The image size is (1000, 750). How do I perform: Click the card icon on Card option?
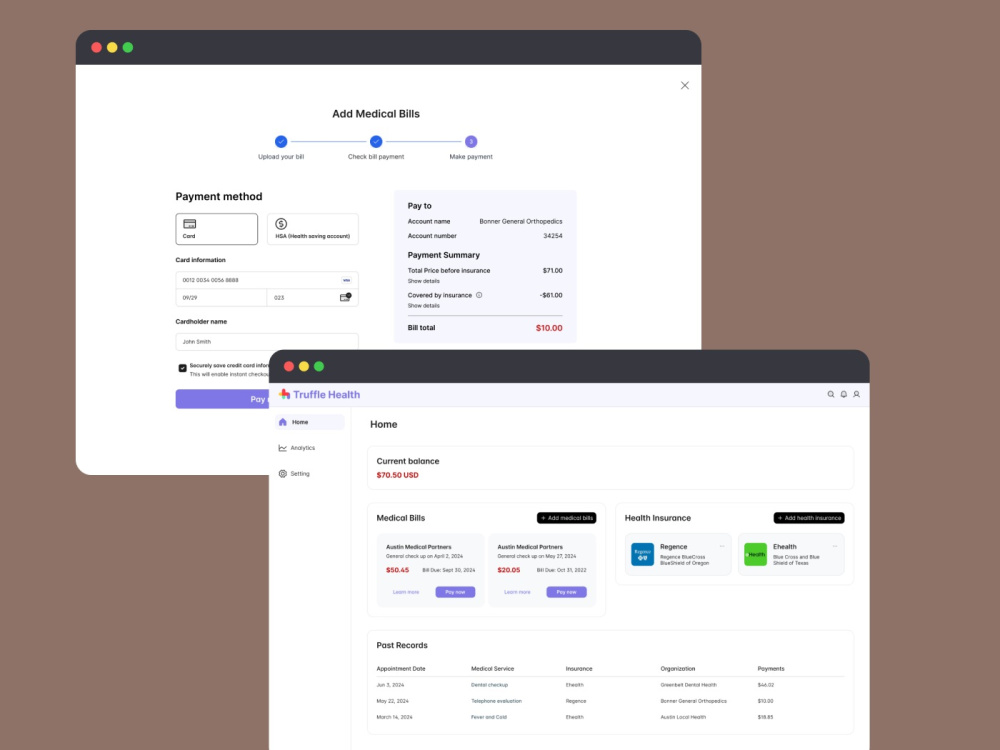point(189,224)
